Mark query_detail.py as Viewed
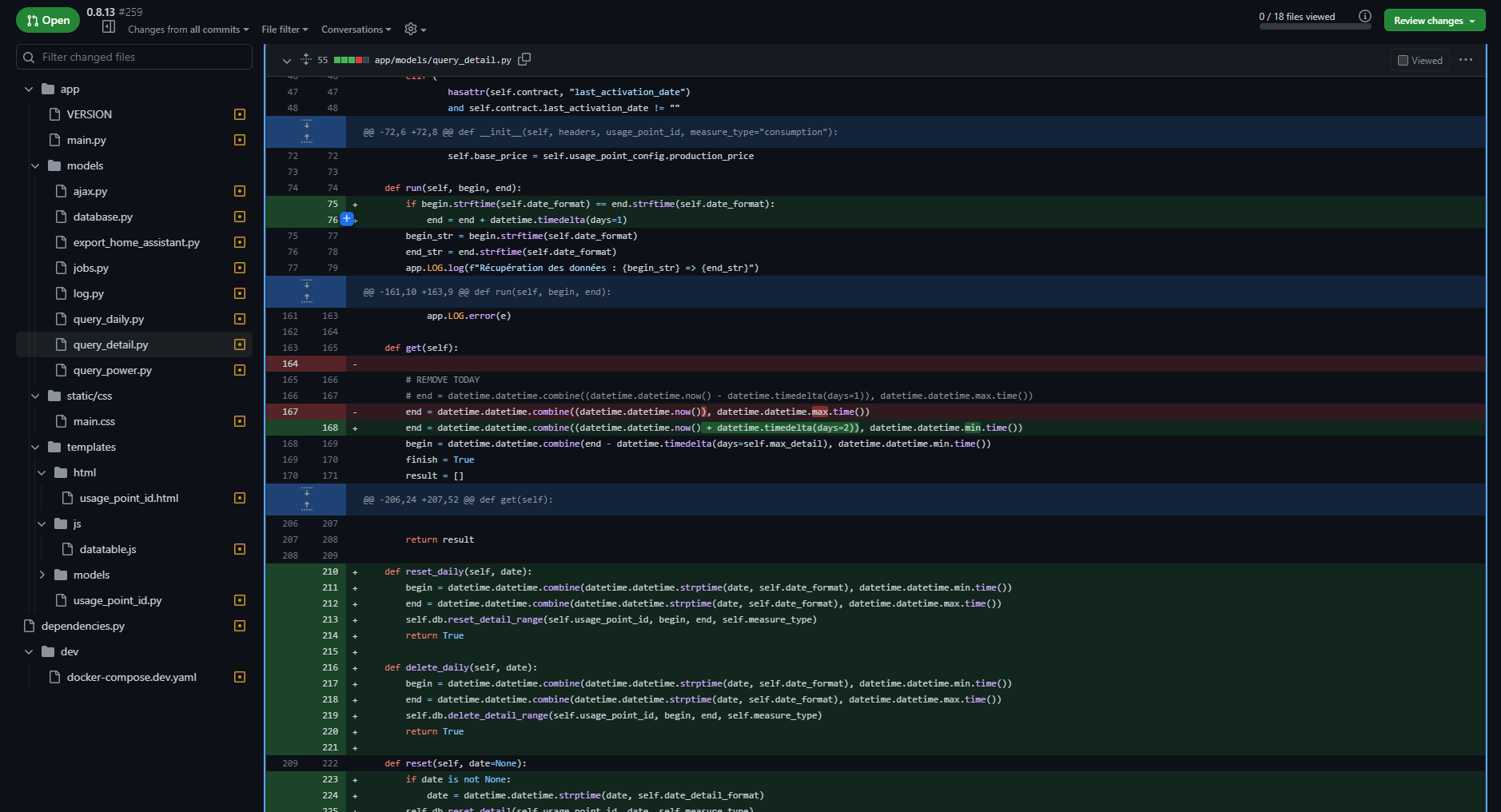Image resolution: width=1501 pixels, height=812 pixels. coord(1402,59)
